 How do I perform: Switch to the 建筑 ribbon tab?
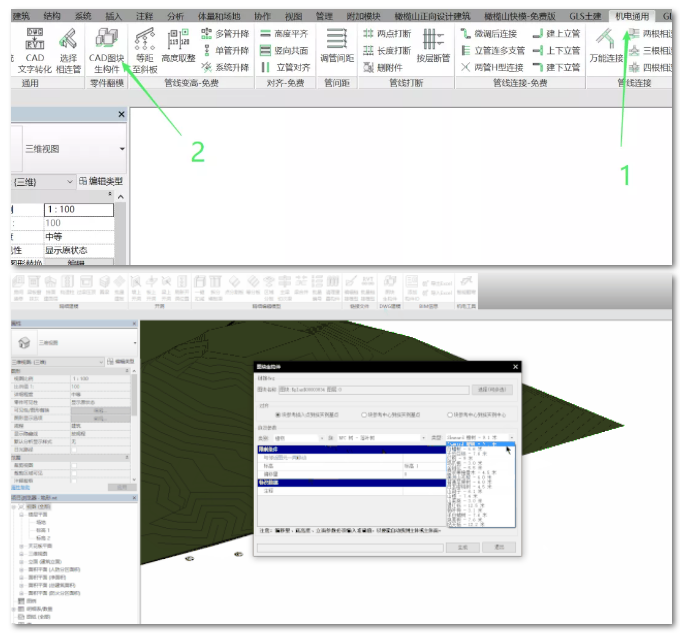click(x=21, y=16)
